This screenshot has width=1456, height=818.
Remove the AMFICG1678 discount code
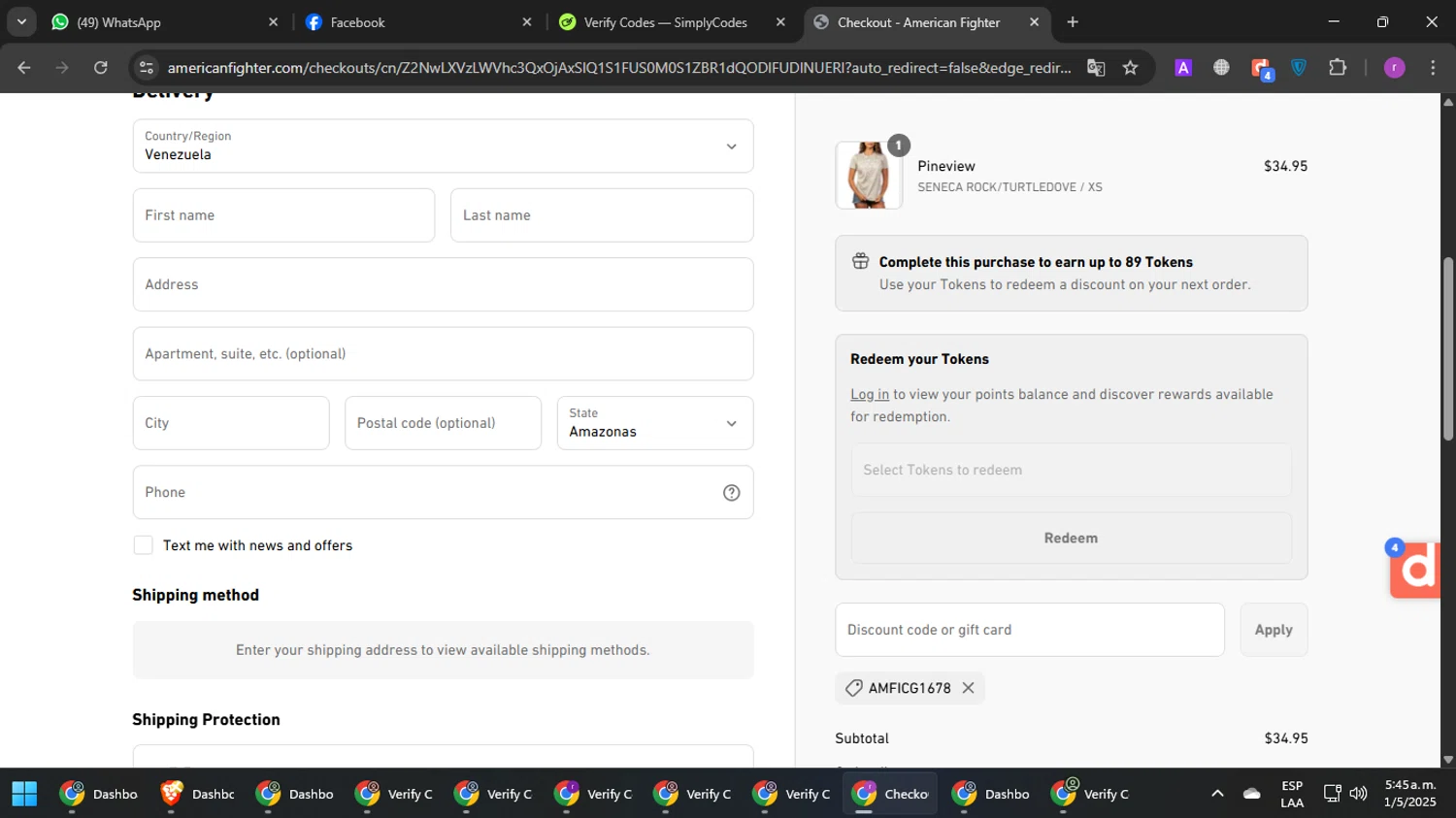968,688
